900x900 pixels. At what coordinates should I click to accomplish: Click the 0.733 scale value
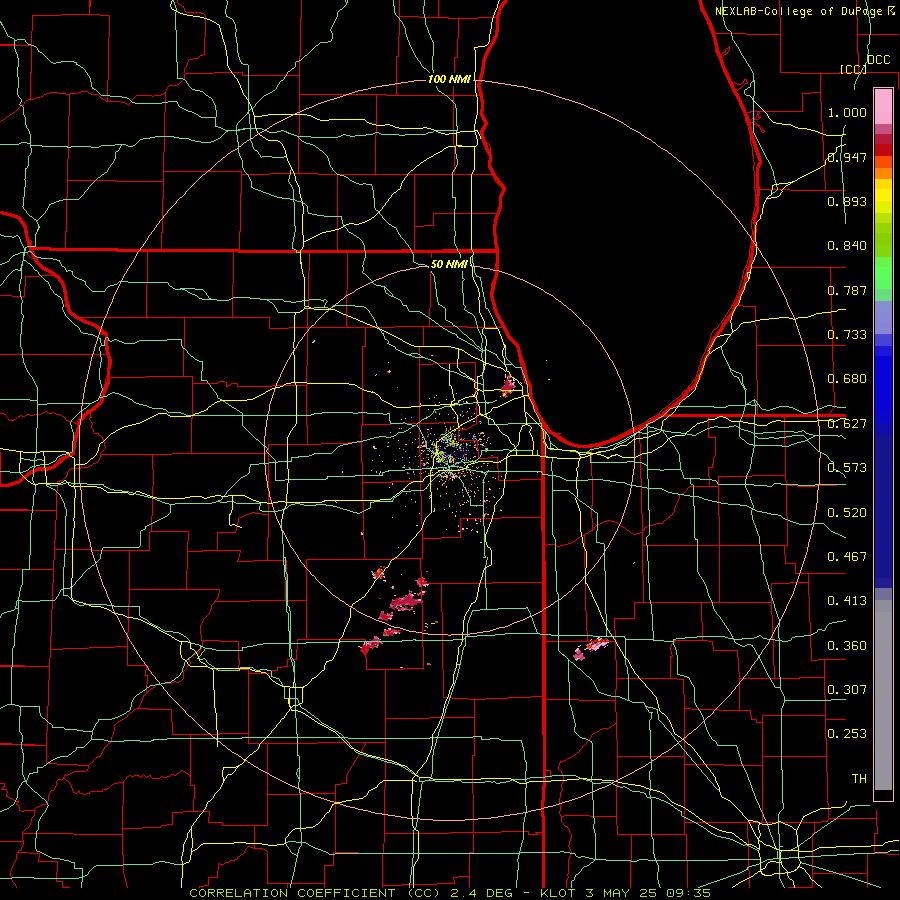[847, 335]
